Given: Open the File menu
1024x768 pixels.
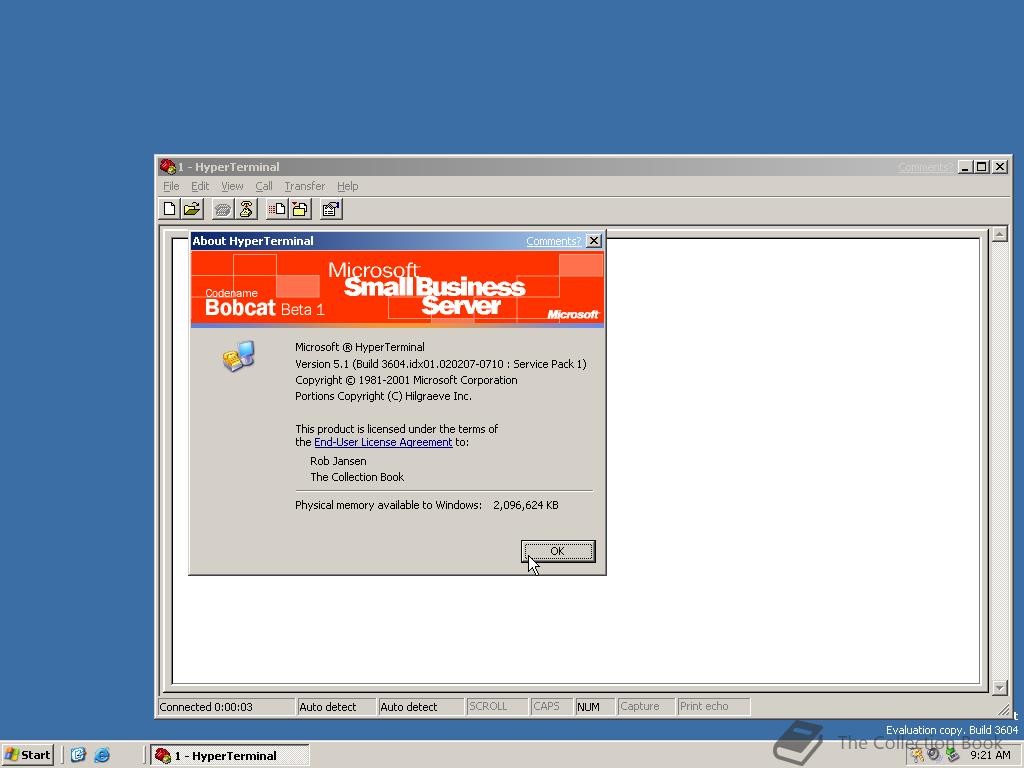Looking at the screenshot, I should click(x=171, y=186).
